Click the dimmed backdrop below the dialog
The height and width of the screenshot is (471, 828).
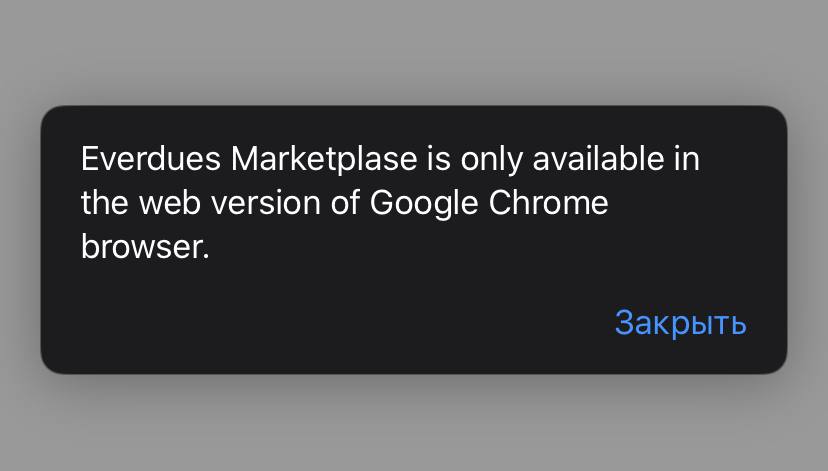point(414,425)
